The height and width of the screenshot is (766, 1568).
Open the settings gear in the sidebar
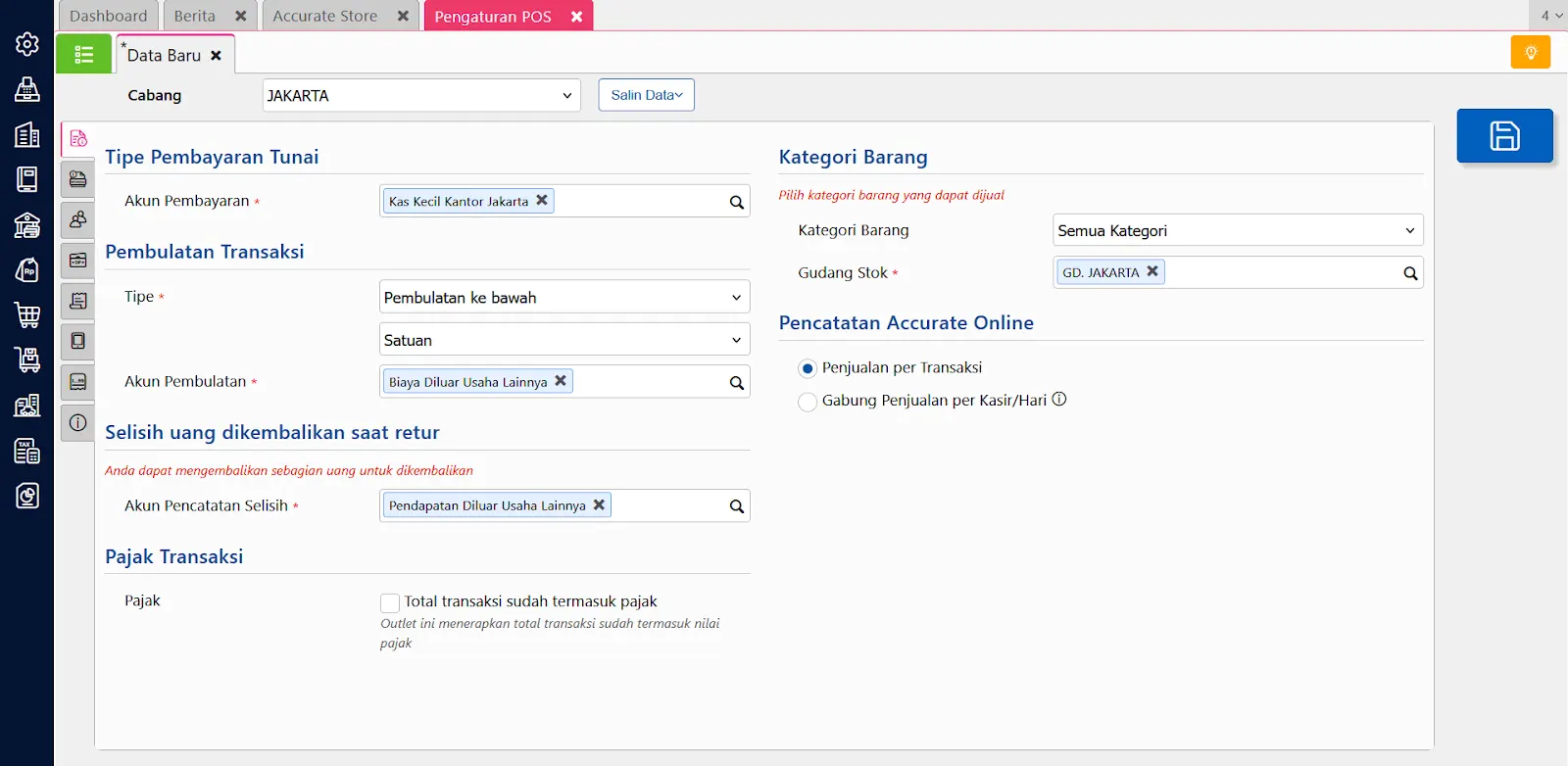coord(27,44)
